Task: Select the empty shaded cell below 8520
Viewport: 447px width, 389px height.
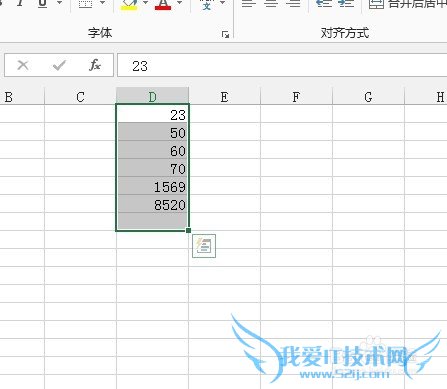Action: pyautogui.click(x=152, y=222)
